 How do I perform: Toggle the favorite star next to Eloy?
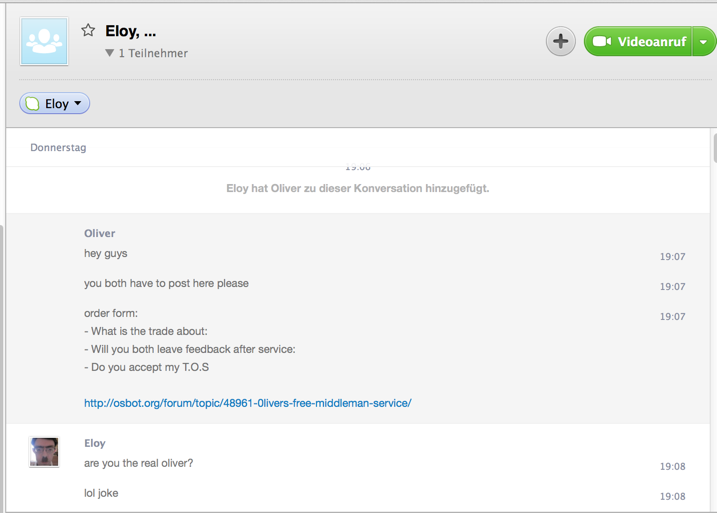[x=88, y=31]
